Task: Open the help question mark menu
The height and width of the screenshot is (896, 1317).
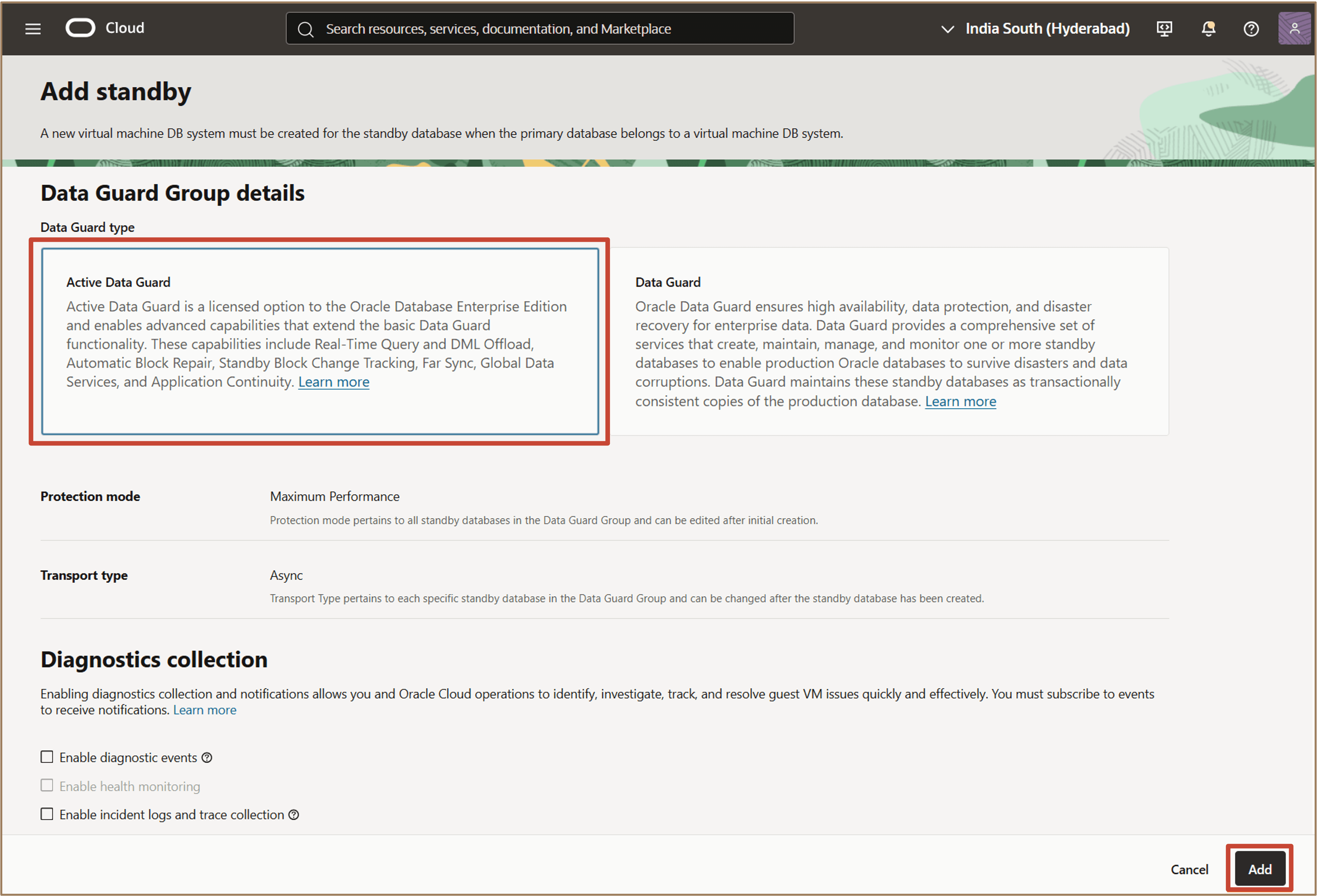Action: [x=1251, y=28]
